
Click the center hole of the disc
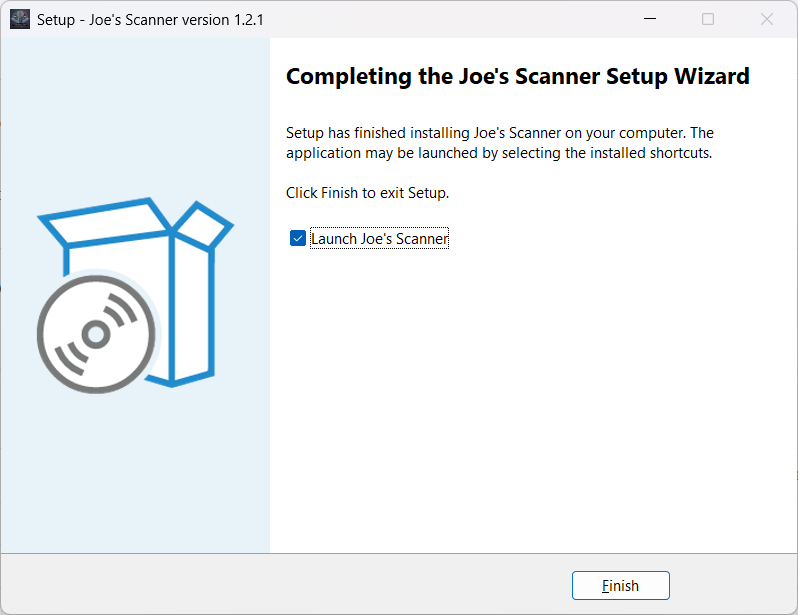point(97,334)
